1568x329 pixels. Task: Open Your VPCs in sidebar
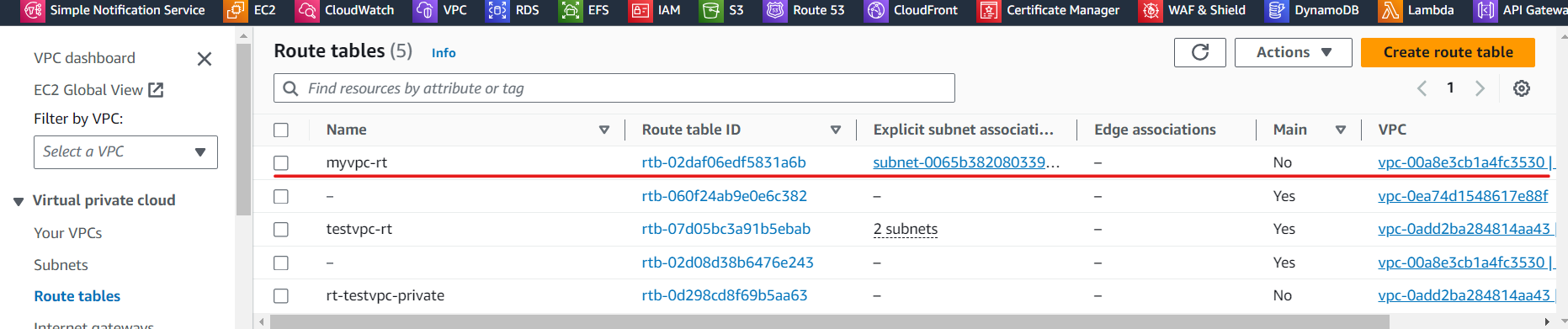pyautogui.click(x=68, y=233)
